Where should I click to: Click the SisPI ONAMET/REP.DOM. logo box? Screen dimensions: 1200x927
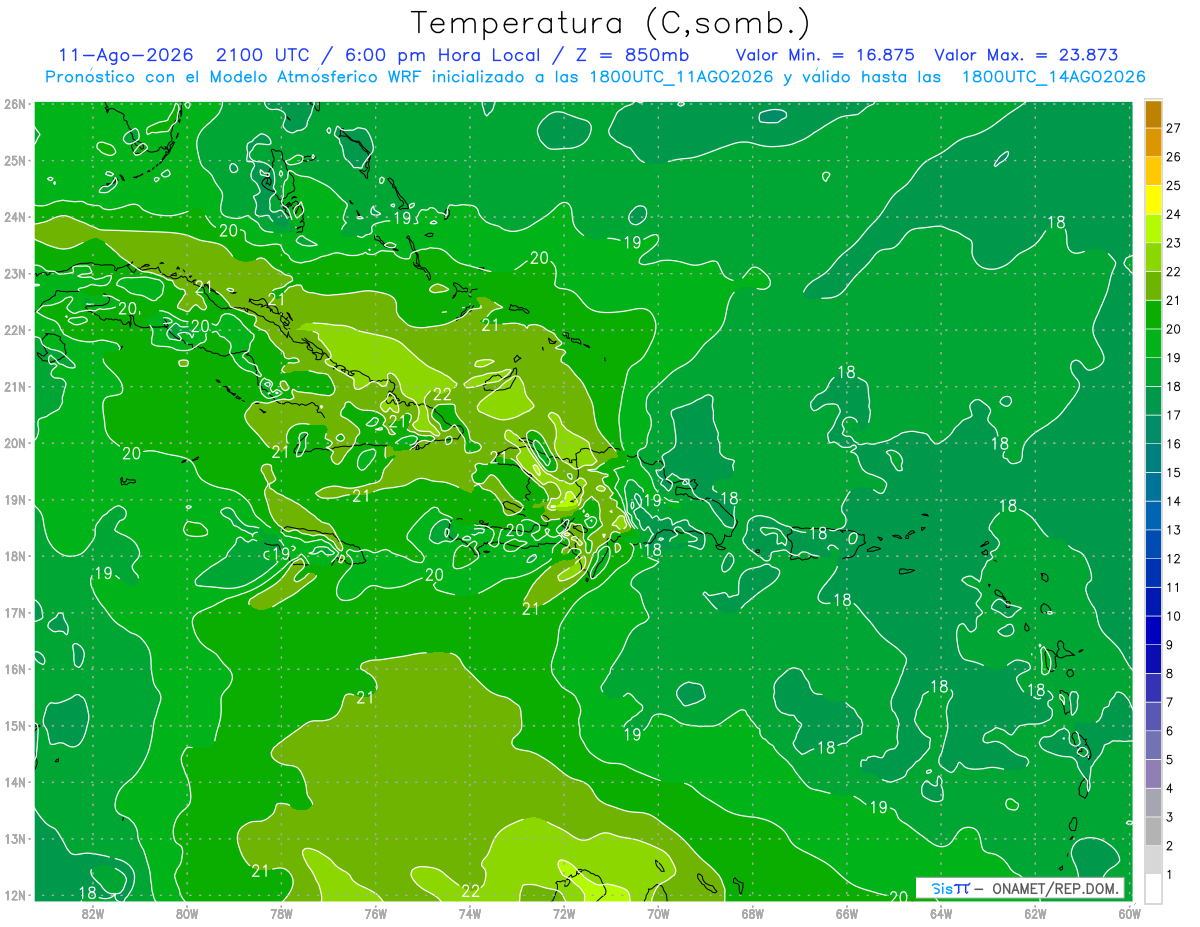1020,888
